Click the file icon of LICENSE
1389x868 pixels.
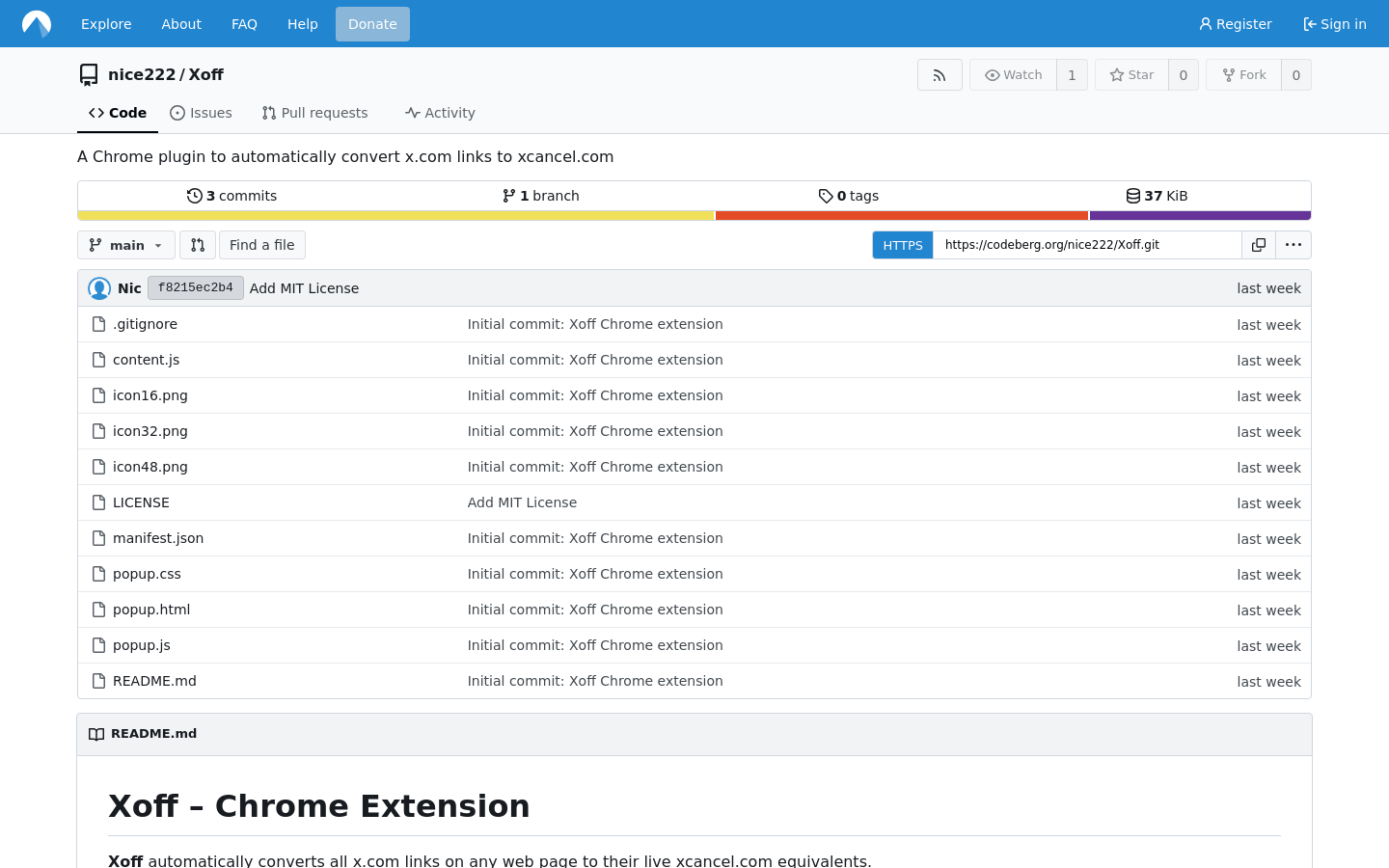pyautogui.click(x=98, y=502)
